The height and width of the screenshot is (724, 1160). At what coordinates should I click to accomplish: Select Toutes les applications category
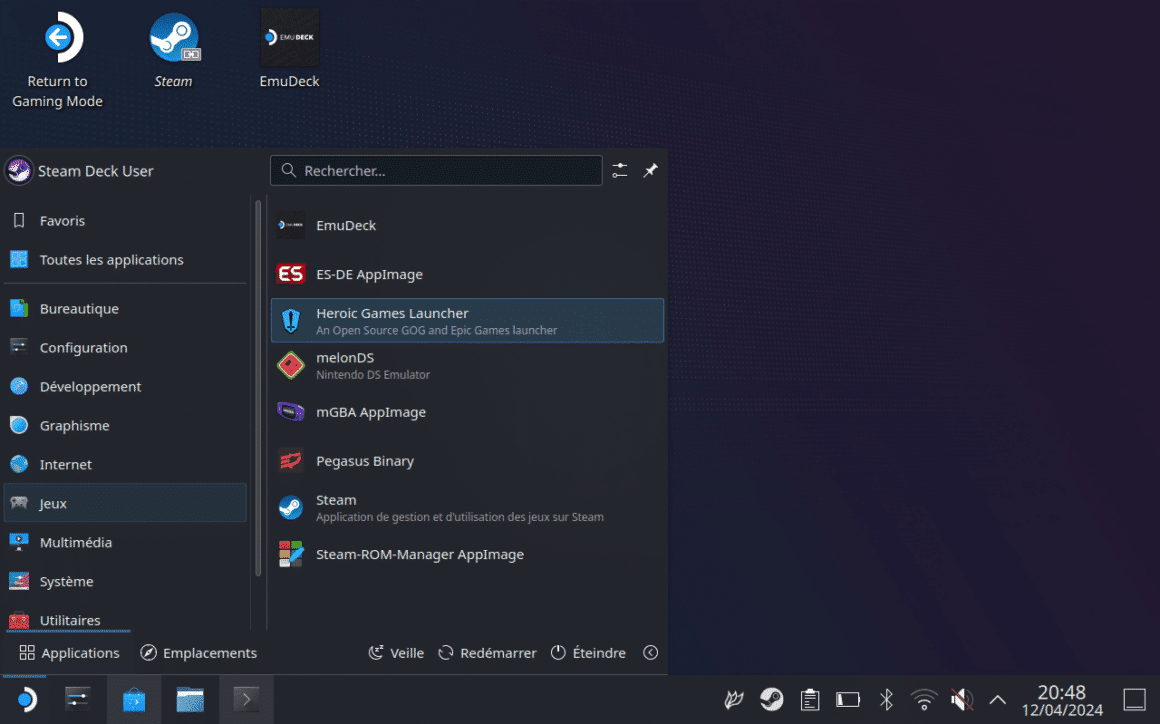[125, 260]
